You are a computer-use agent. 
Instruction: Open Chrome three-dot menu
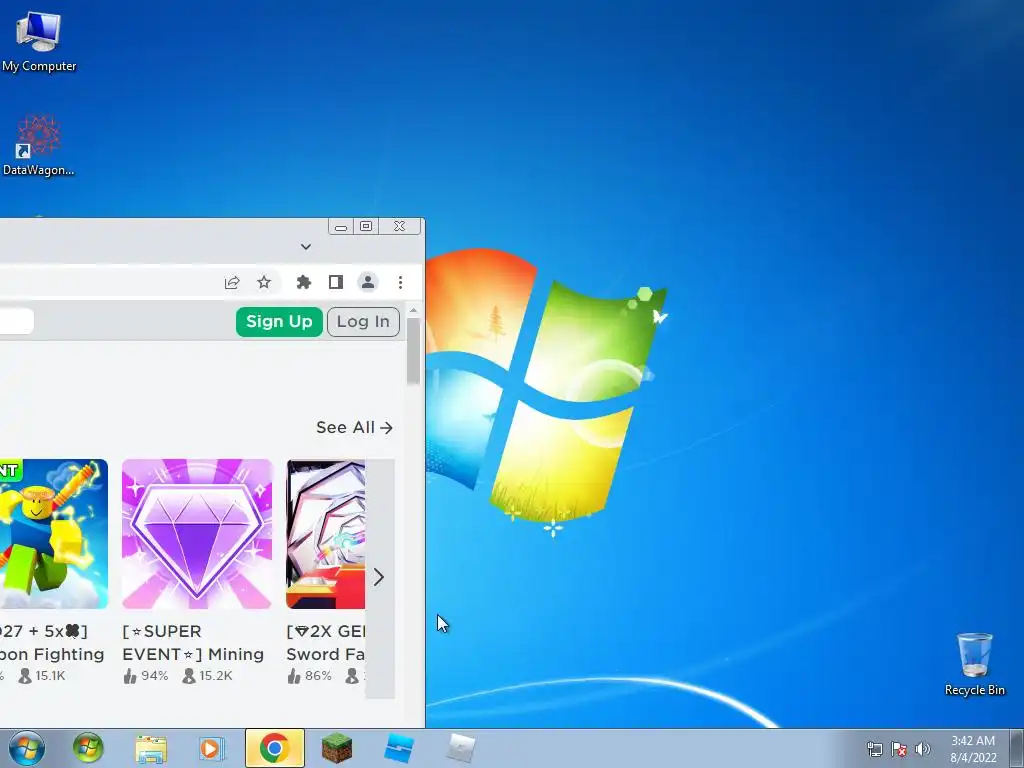tap(400, 282)
